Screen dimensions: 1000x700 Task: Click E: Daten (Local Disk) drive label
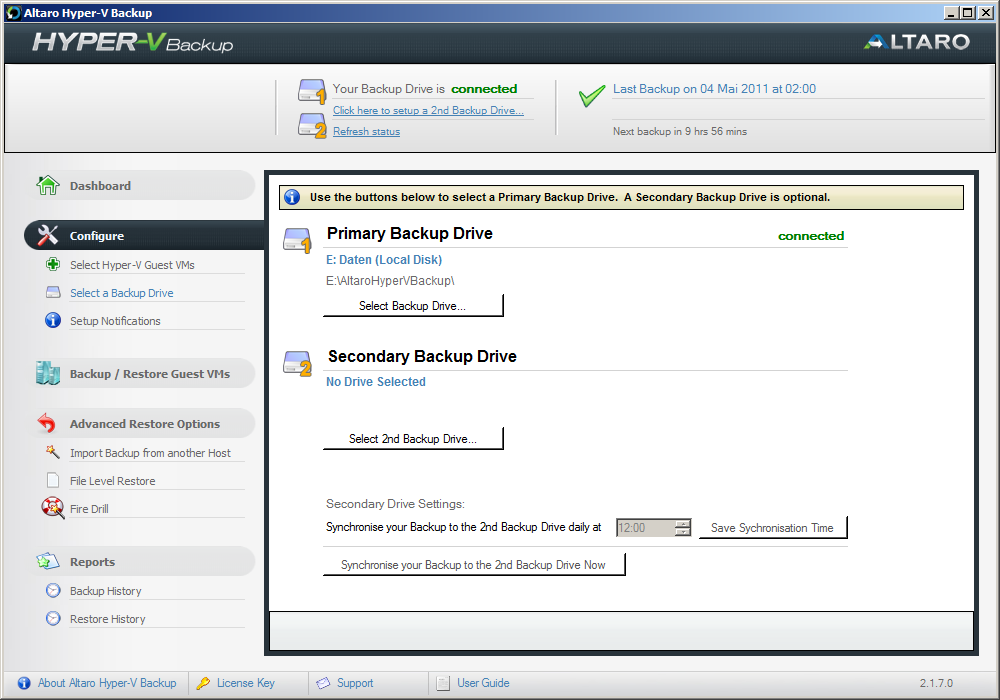pos(384,259)
